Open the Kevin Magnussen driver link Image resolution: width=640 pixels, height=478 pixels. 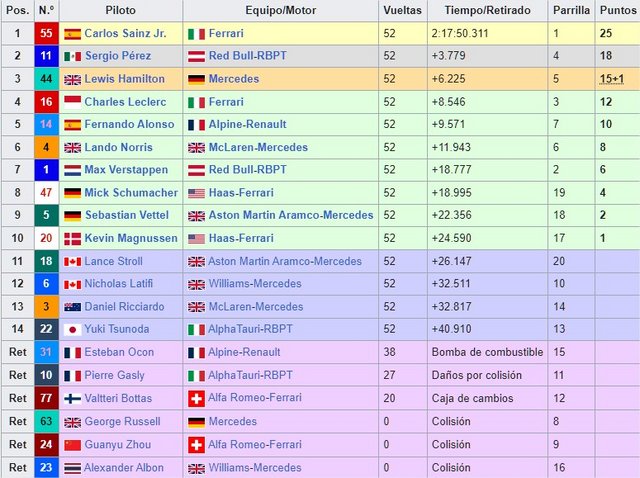(131, 238)
